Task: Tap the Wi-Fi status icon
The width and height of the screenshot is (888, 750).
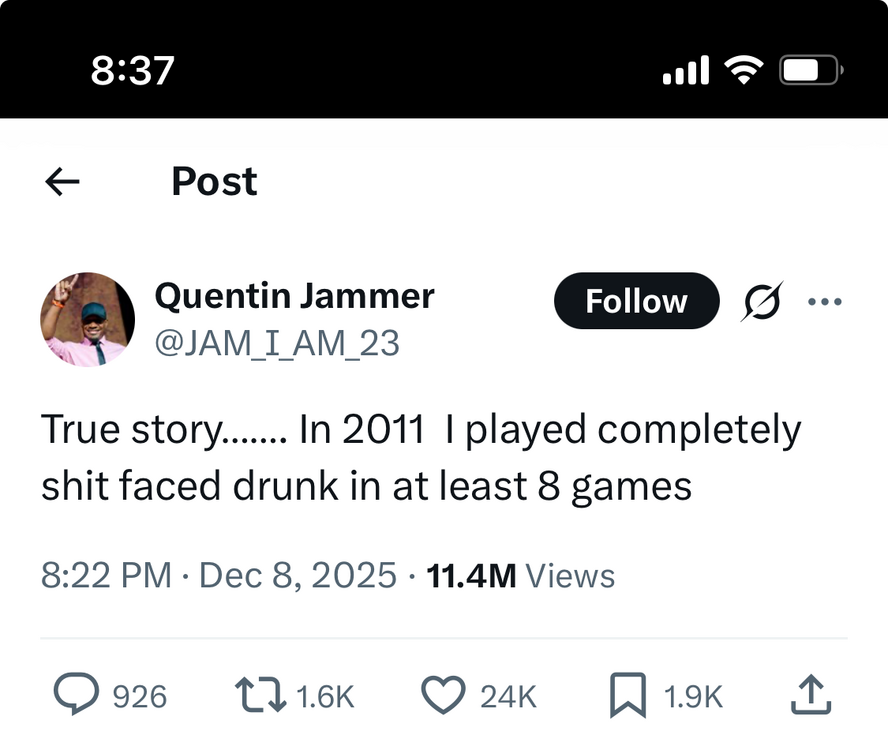Action: pos(743,69)
